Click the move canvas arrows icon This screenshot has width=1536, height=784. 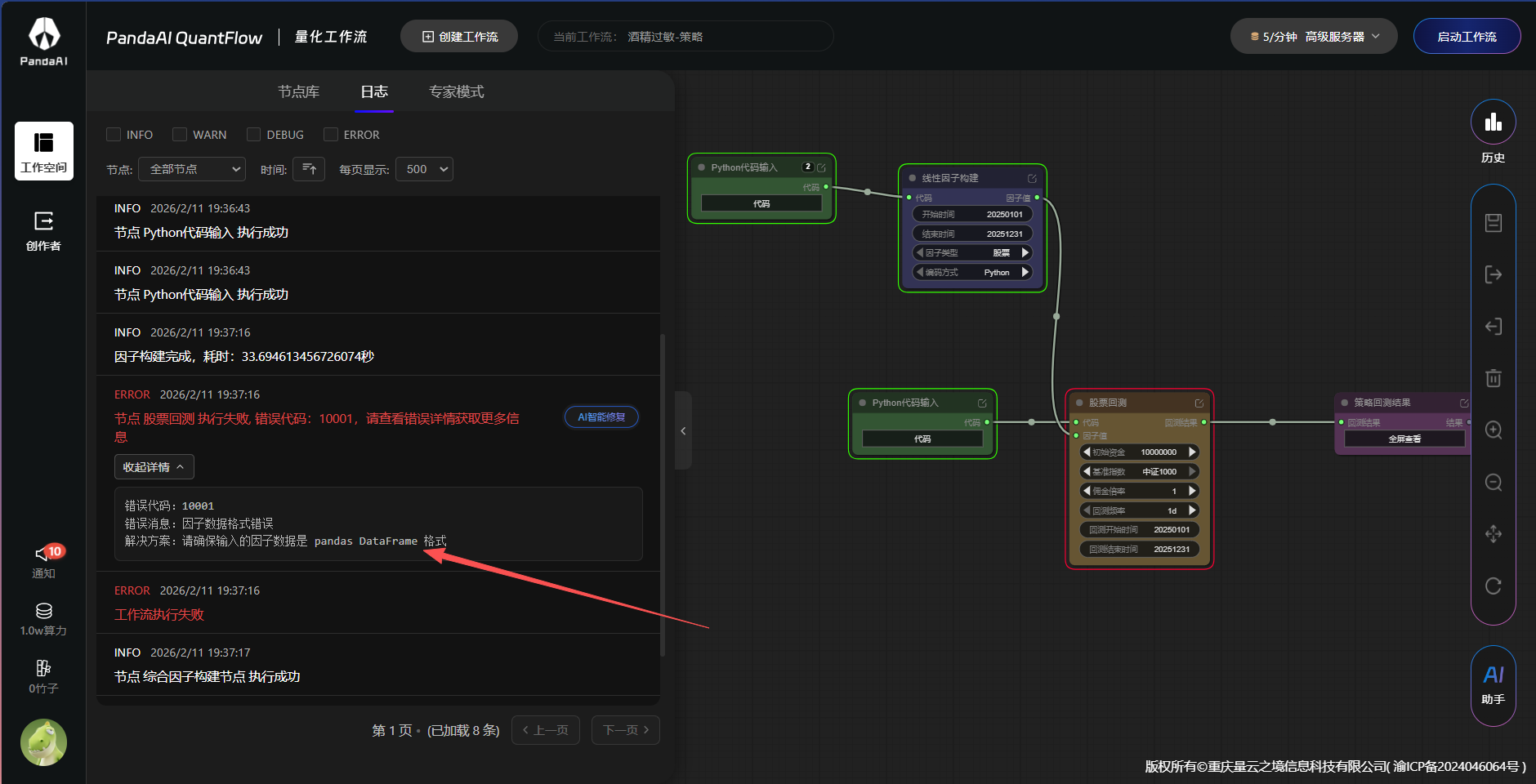(1494, 534)
